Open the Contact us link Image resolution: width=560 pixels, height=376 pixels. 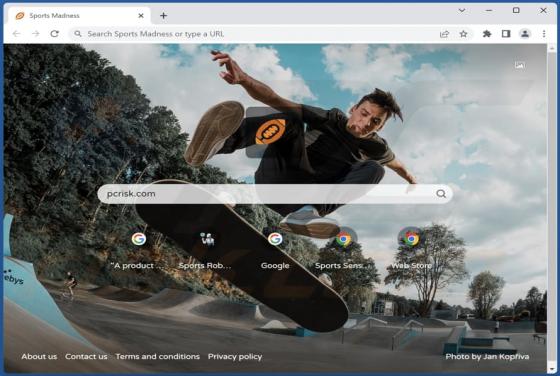pos(86,356)
